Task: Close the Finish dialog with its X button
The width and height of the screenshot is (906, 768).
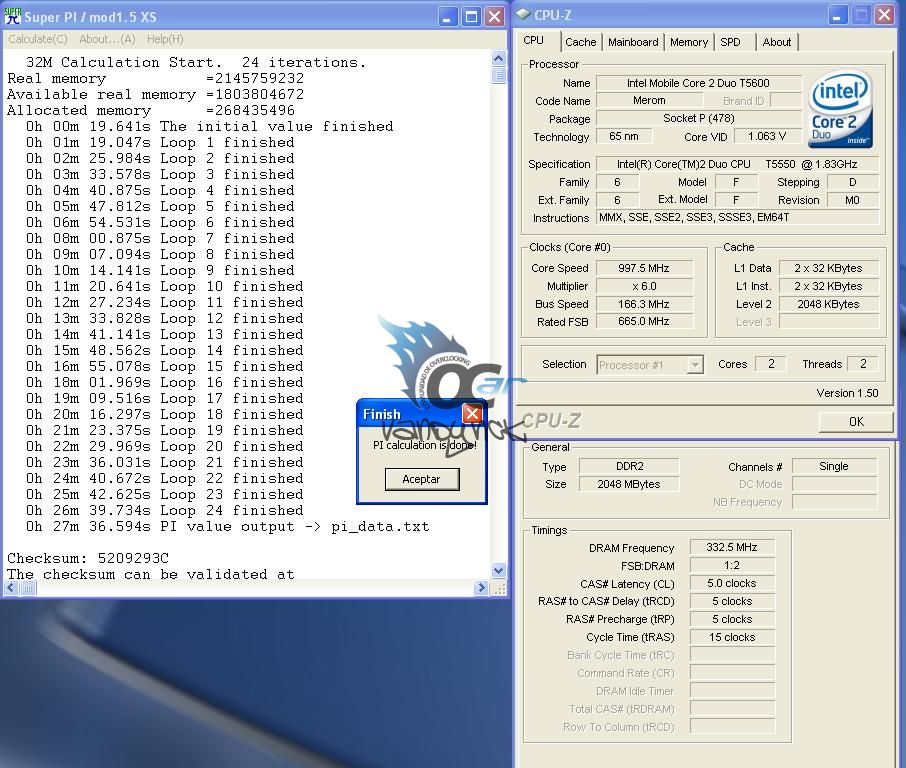Action: coord(473,414)
